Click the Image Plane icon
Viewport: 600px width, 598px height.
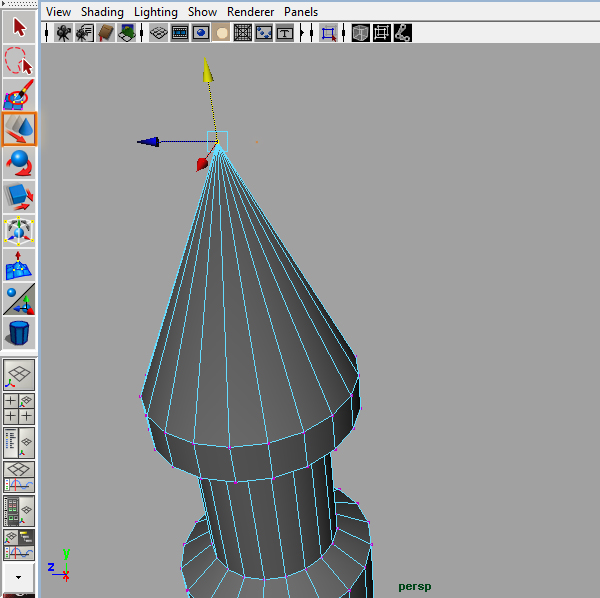pyautogui.click(x=127, y=33)
